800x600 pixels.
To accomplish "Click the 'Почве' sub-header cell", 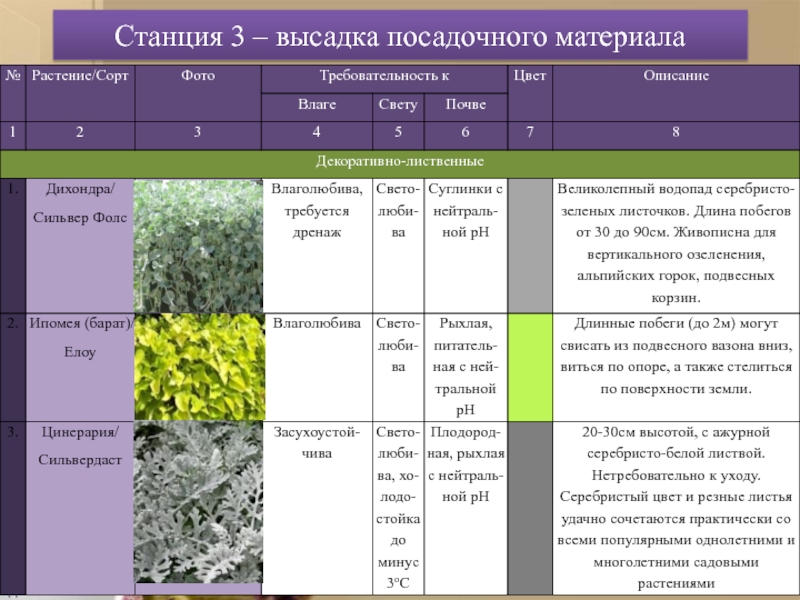I will point(465,104).
